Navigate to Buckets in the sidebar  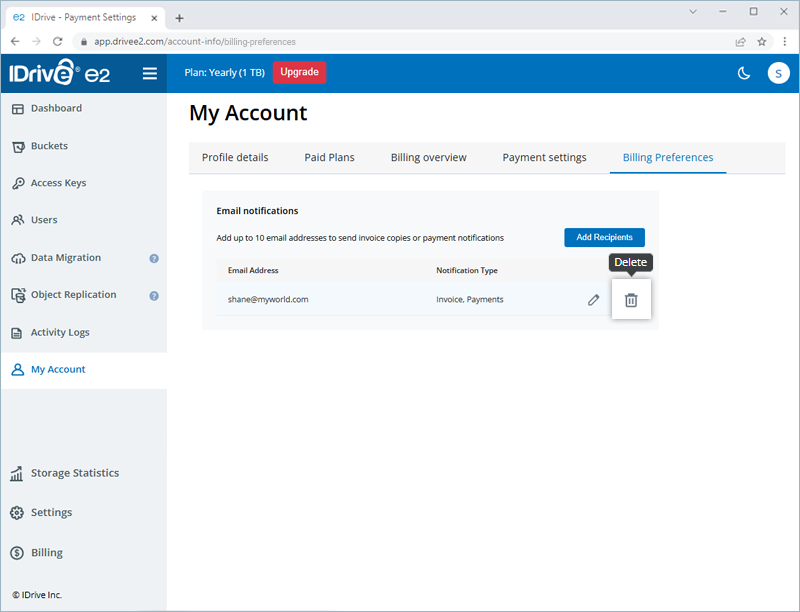point(49,146)
